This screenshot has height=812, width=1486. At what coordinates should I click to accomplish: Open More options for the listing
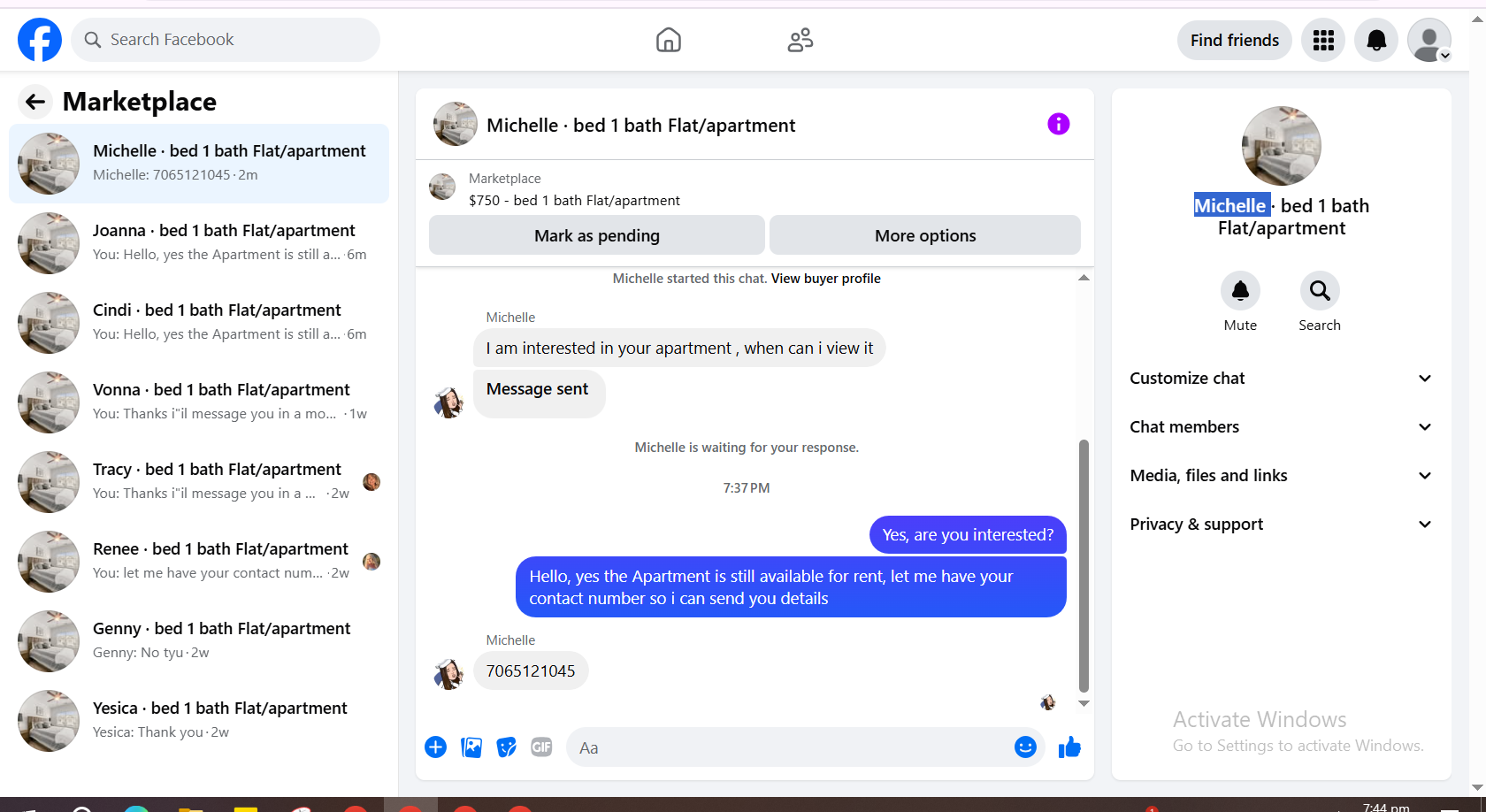pos(925,235)
